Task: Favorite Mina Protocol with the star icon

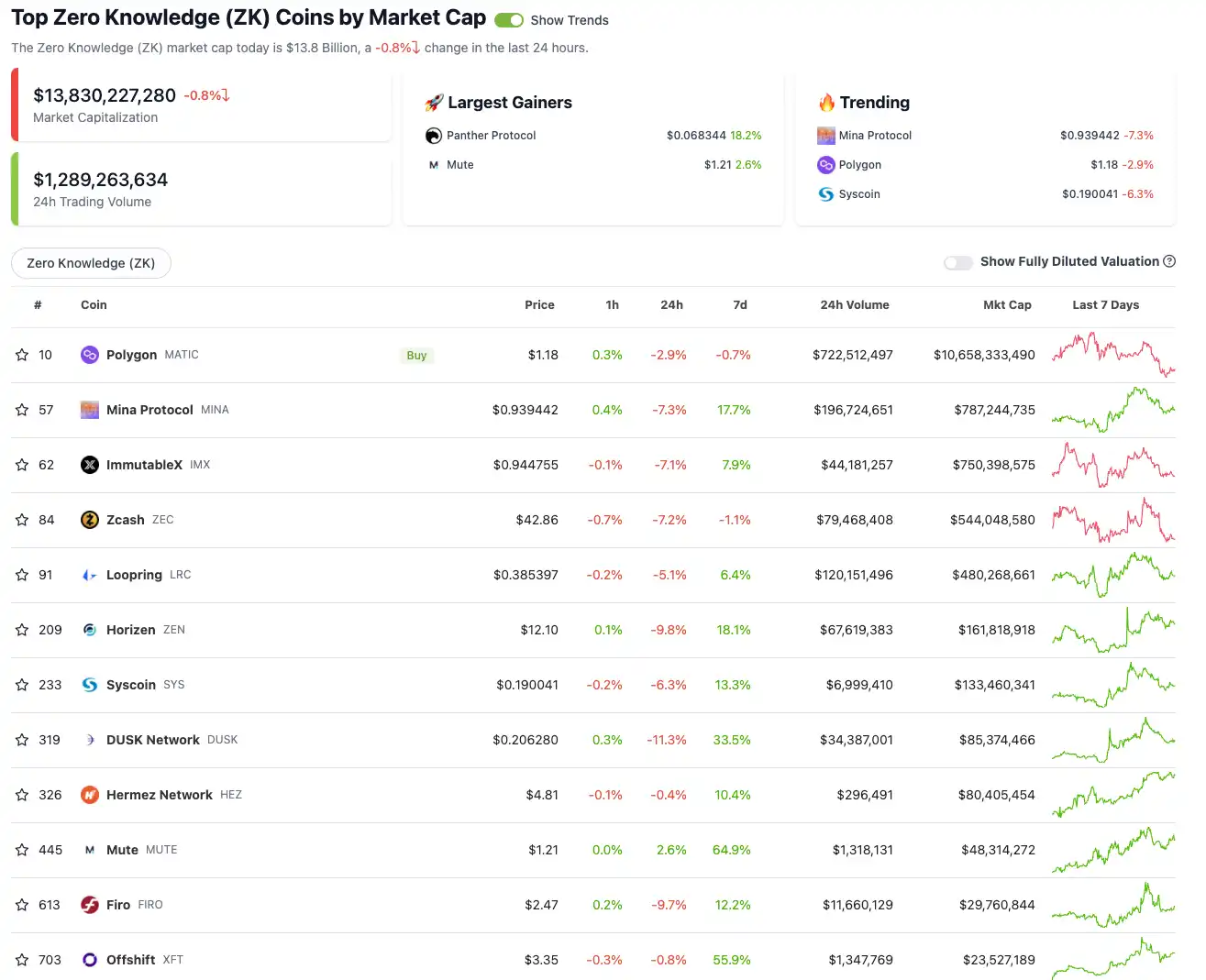Action: coord(22,410)
